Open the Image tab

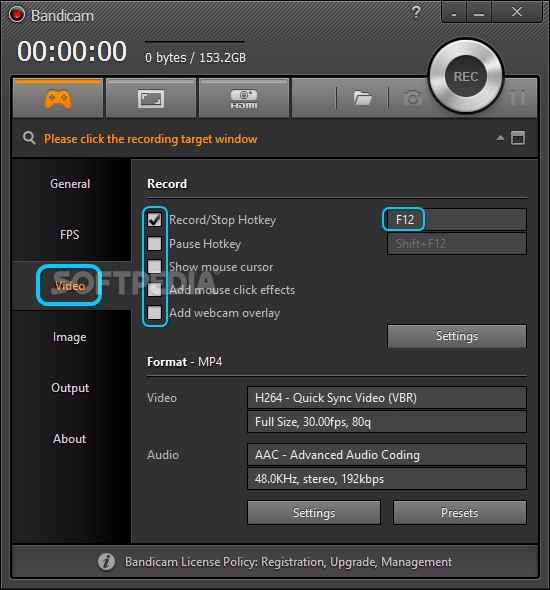(x=70, y=337)
